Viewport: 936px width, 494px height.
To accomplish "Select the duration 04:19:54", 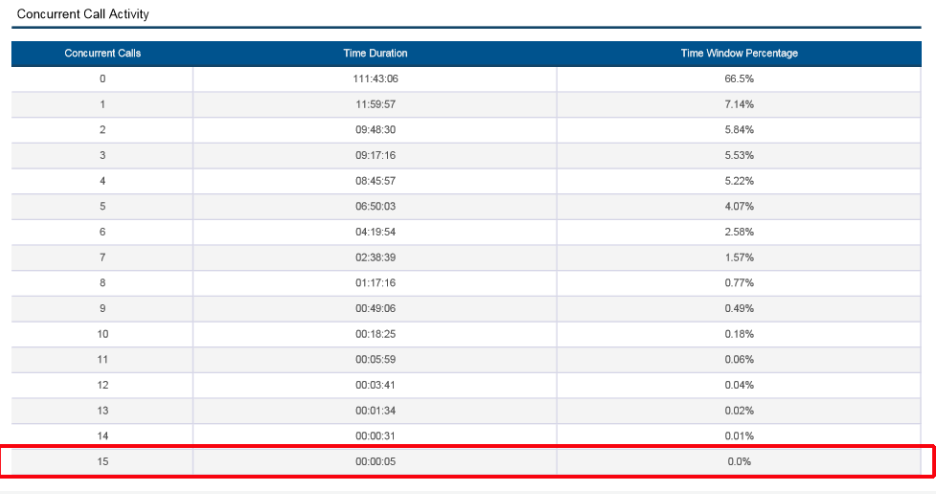I will coord(375,232).
